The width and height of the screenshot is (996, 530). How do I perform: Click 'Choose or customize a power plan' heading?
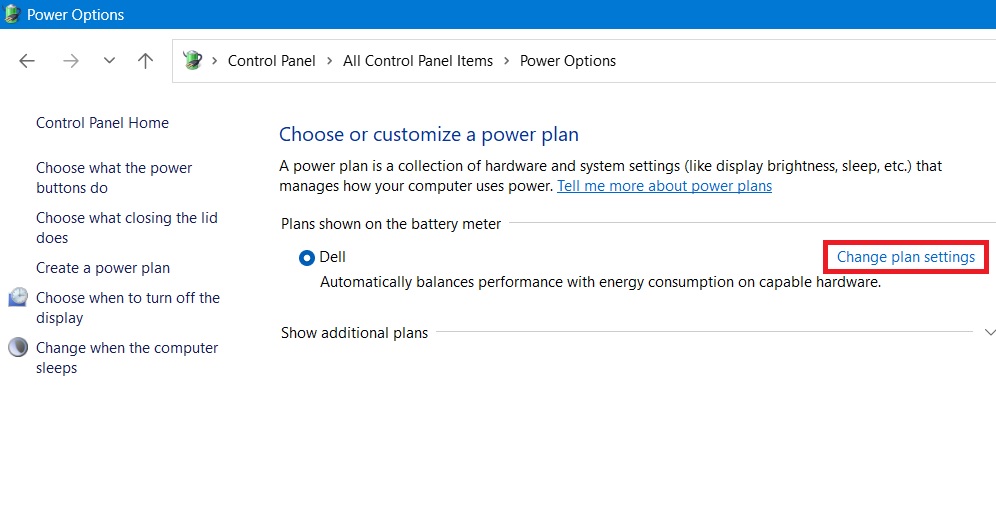click(x=429, y=135)
